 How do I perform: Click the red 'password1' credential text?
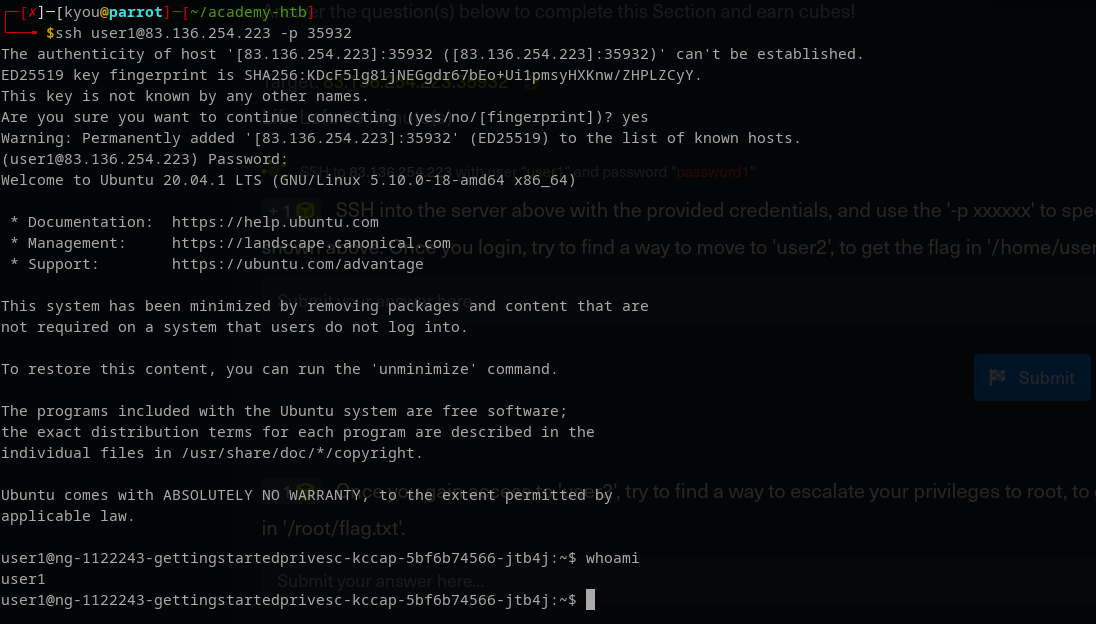(713, 172)
